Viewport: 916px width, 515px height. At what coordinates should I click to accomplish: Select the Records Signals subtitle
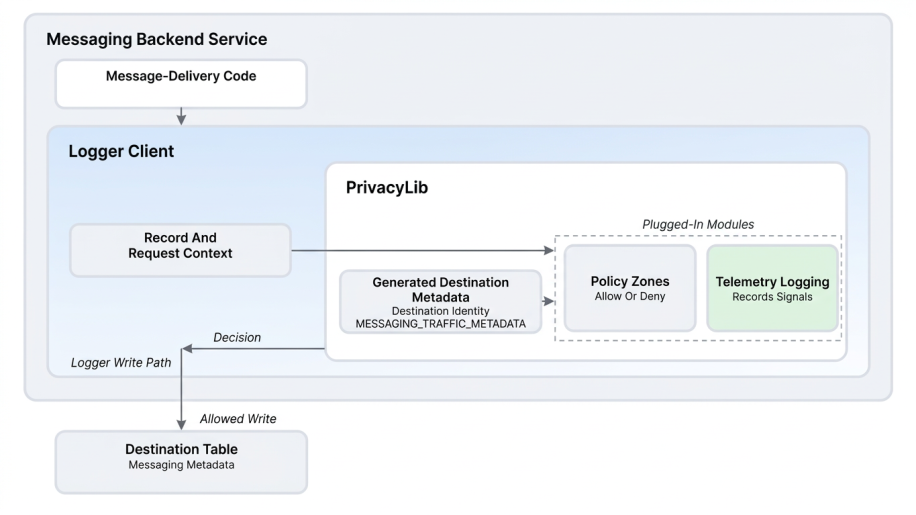point(772,297)
